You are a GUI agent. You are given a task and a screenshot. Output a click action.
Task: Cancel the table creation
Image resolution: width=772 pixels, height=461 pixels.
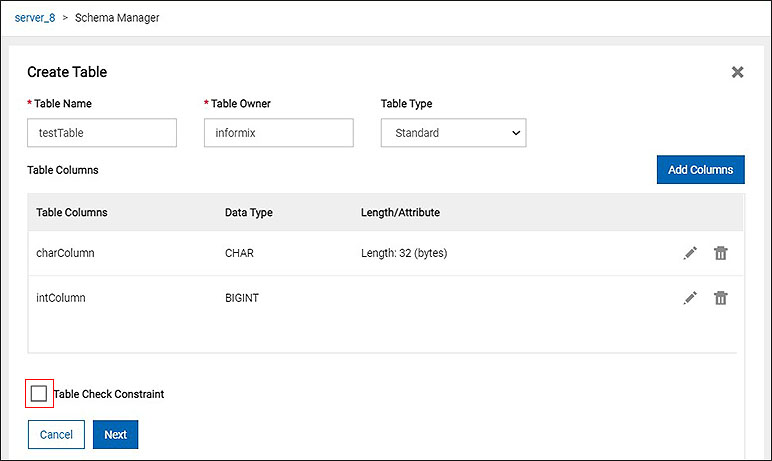(x=56, y=435)
